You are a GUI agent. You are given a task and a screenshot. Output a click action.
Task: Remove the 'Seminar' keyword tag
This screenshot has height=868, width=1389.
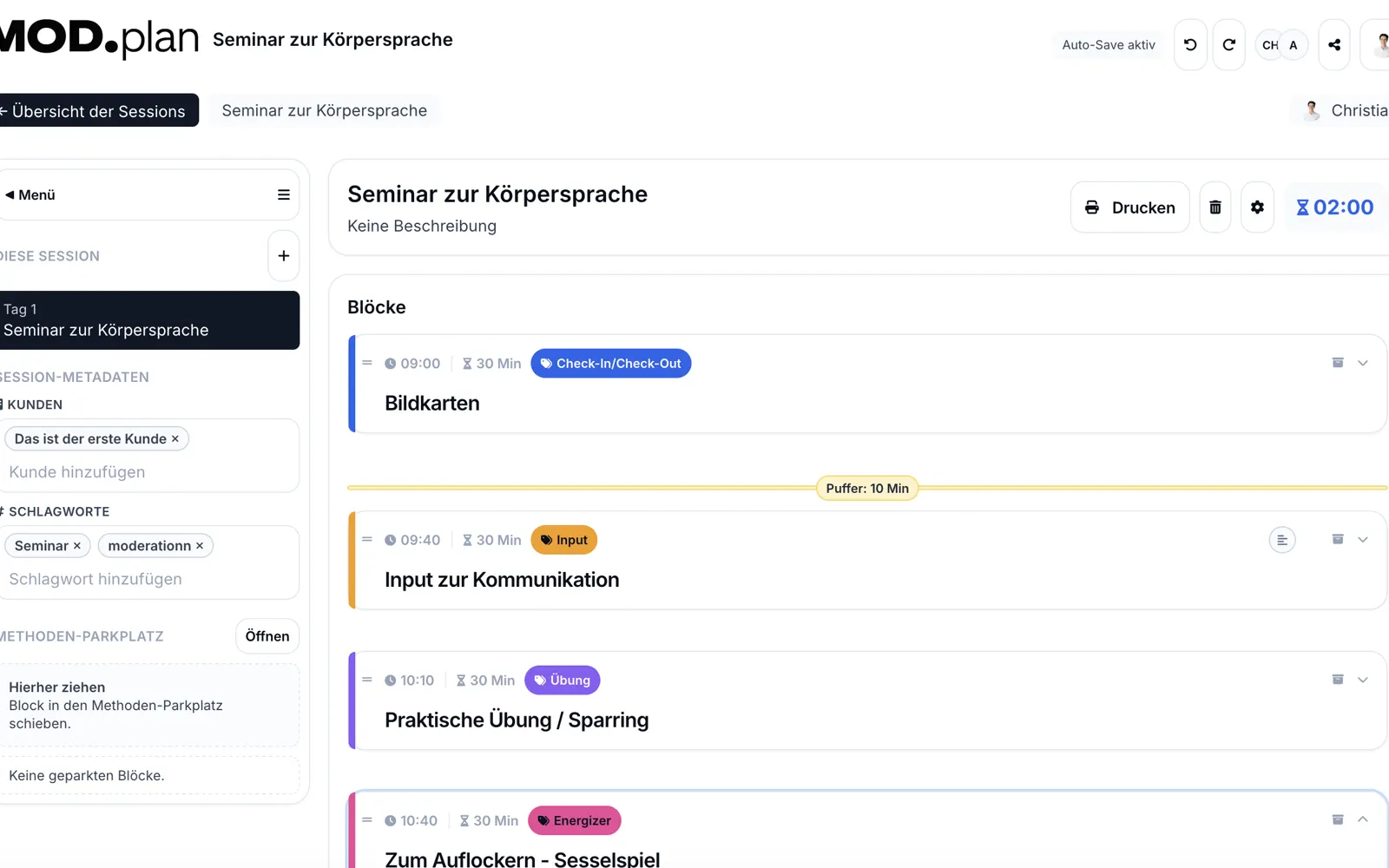coord(77,546)
